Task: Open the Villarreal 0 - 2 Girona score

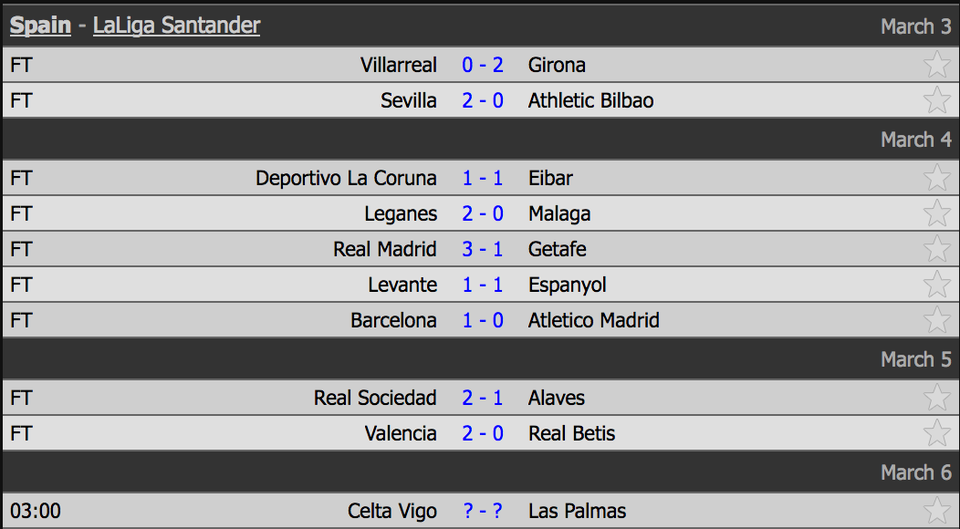Action: click(x=483, y=65)
